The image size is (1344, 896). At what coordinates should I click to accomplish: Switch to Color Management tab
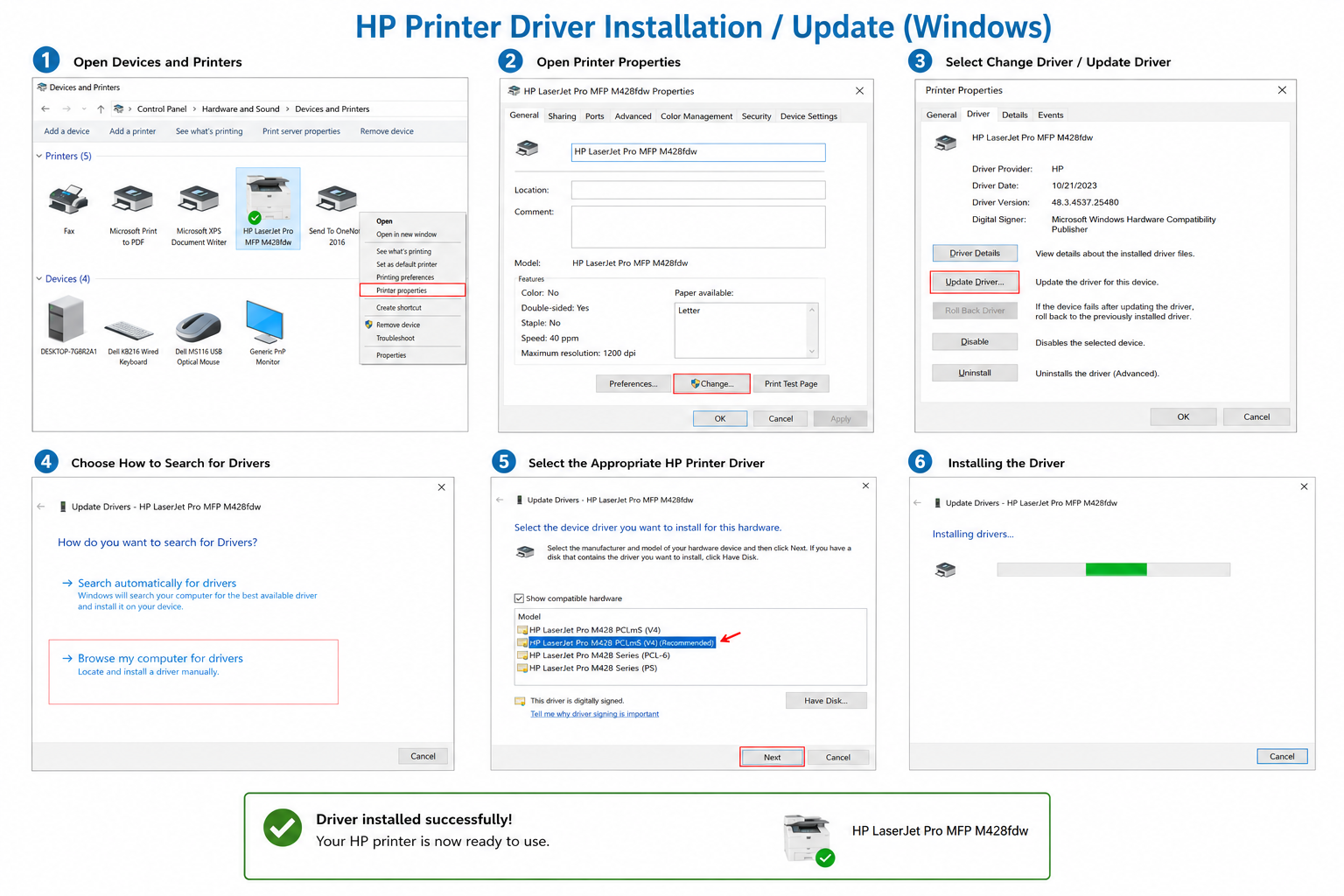[696, 116]
